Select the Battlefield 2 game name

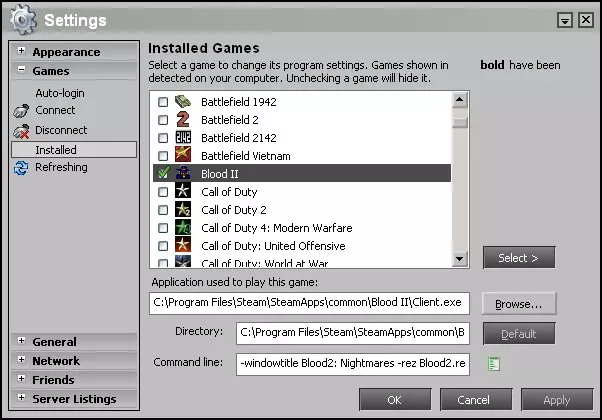(230, 120)
